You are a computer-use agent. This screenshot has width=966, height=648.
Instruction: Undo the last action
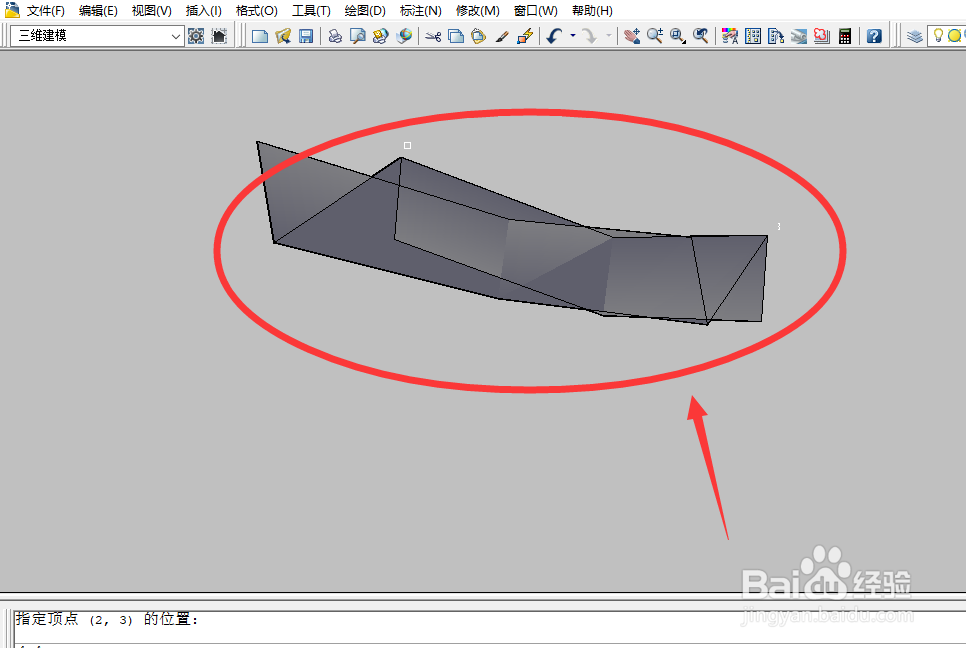pyautogui.click(x=554, y=36)
